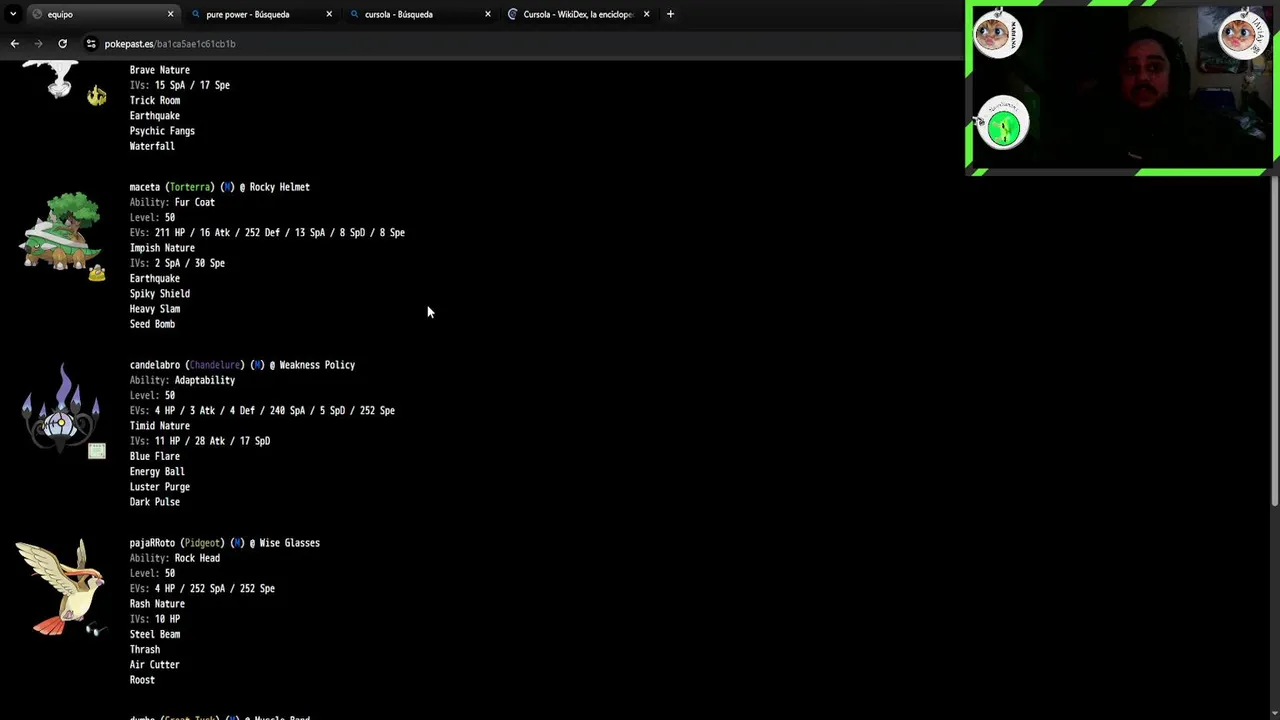The height and width of the screenshot is (720, 1280).
Task: Click the favicon of the equipo tab
Action: click(x=37, y=14)
